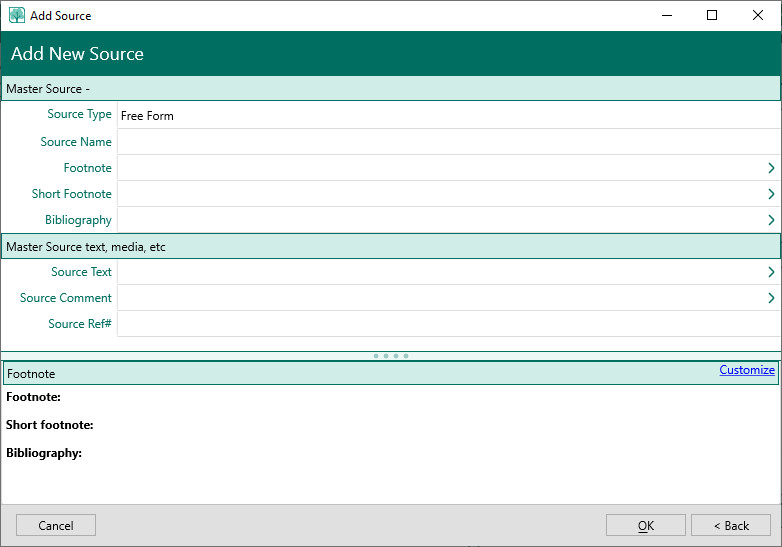Expand the Short Footnote field arrow
This screenshot has height=547, width=782.
[771, 194]
